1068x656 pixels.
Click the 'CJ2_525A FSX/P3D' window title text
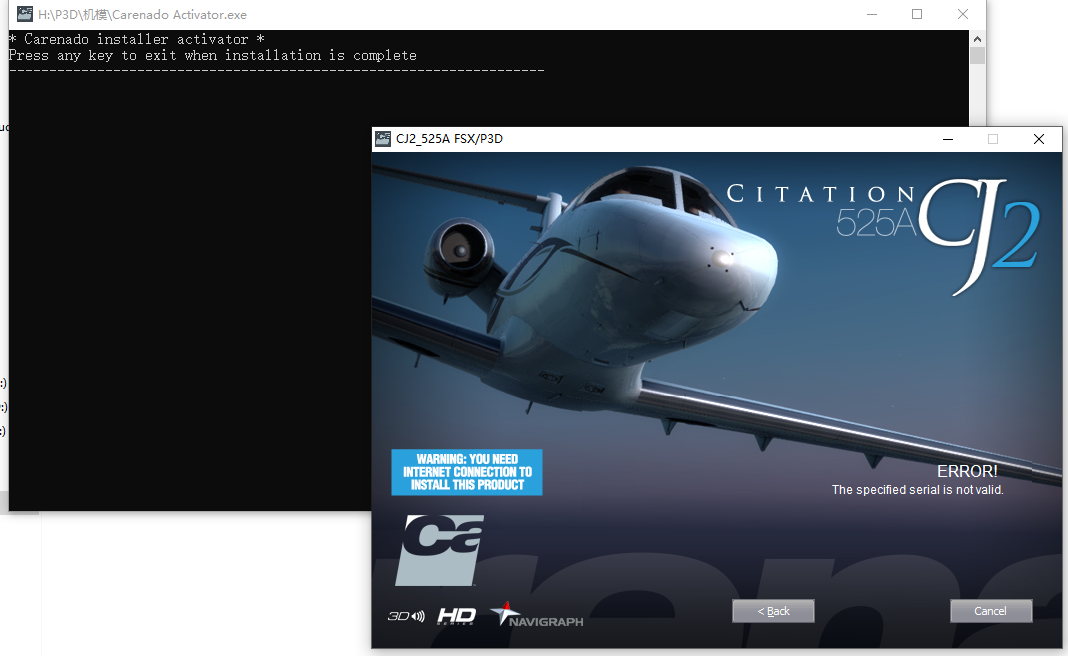pos(450,139)
